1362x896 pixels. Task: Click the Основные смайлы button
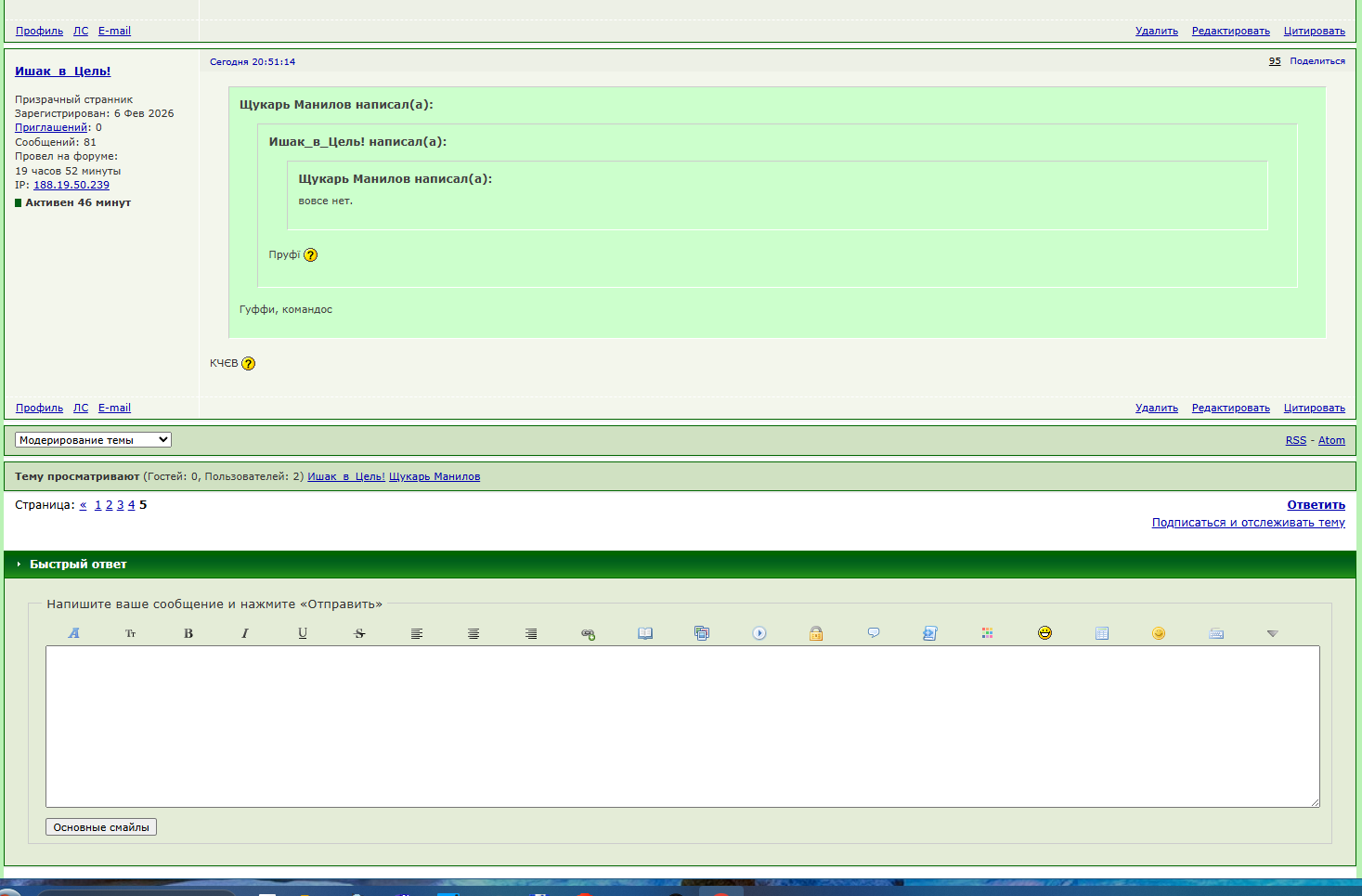coord(101,827)
